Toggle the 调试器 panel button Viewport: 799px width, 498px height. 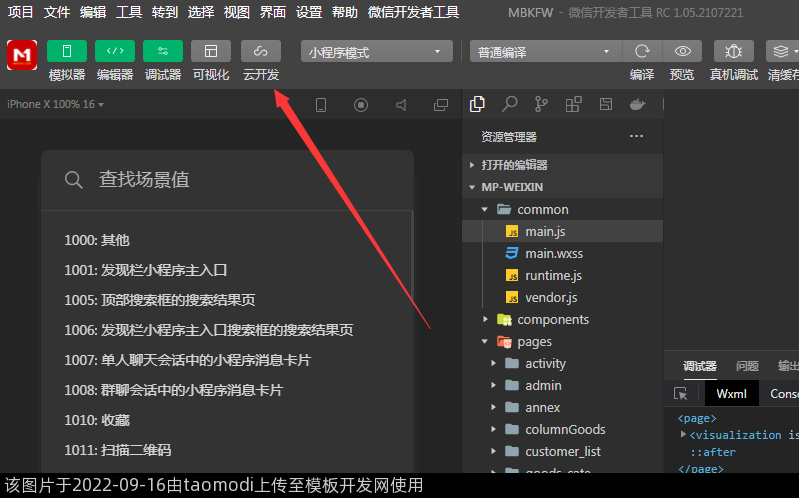point(163,51)
